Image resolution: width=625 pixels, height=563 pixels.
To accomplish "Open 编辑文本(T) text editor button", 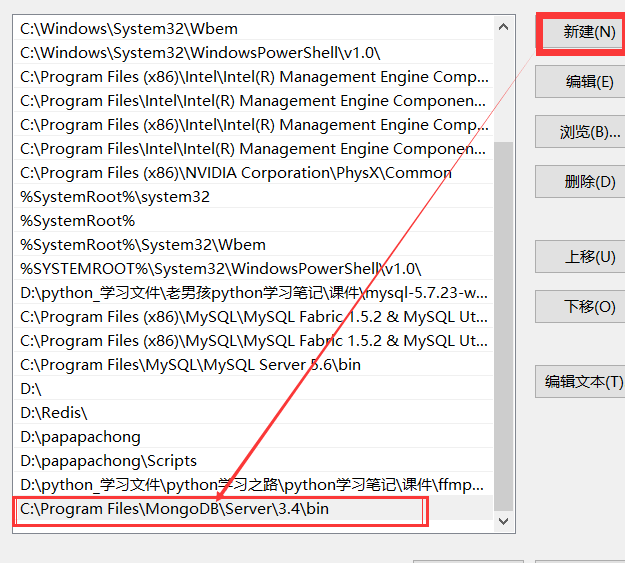I will (580, 382).
